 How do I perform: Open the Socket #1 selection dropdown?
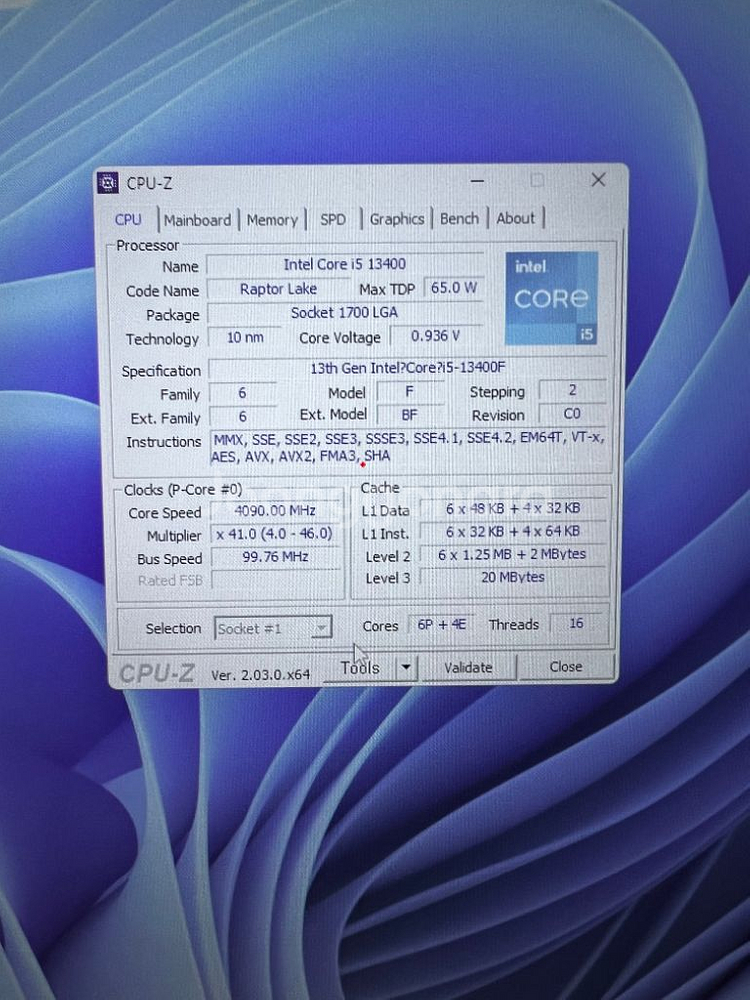pos(273,629)
